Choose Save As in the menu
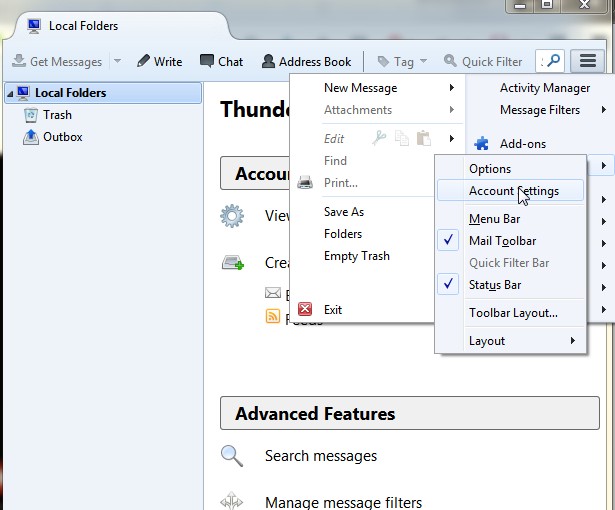The width and height of the screenshot is (615, 510). (344, 212)
